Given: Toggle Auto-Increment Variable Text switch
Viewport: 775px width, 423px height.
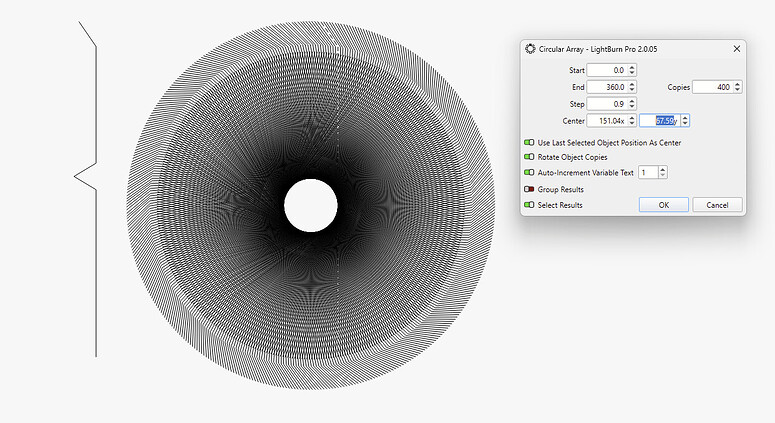Looking at the screenshot, I should [529, 172].
